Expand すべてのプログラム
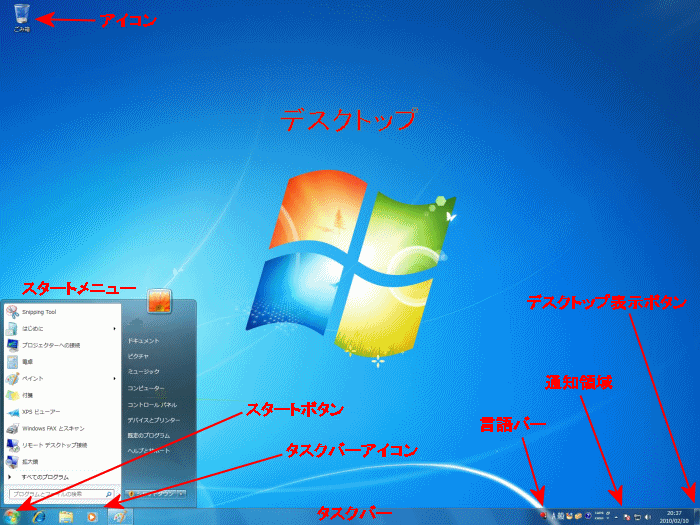The height and width of the screenshot is (525, 700). click(62, 477)
